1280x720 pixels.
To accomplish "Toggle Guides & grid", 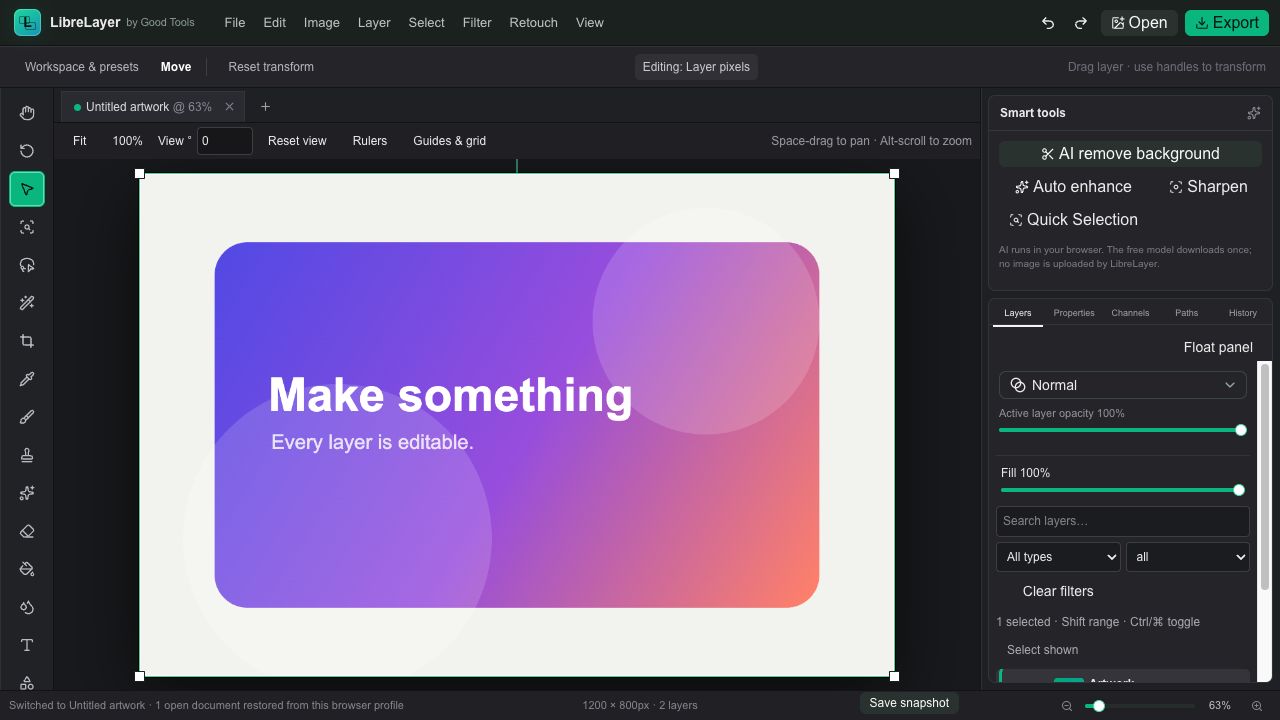I will 450,141.
